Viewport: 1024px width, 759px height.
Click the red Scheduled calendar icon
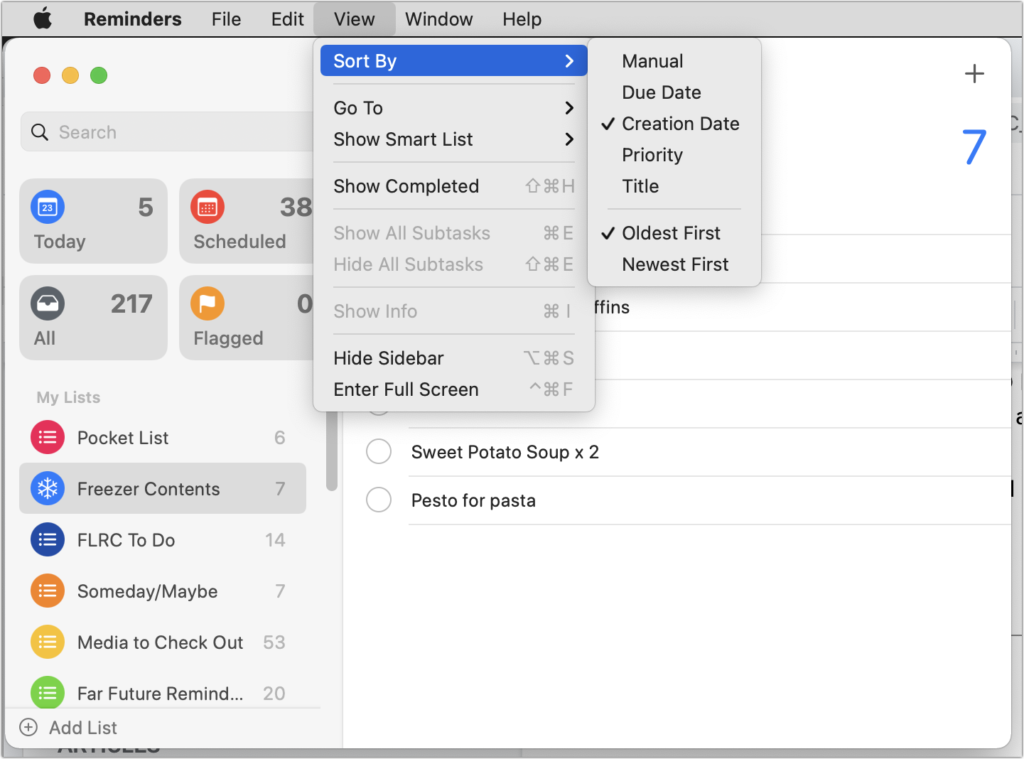(x=207, y=208)
